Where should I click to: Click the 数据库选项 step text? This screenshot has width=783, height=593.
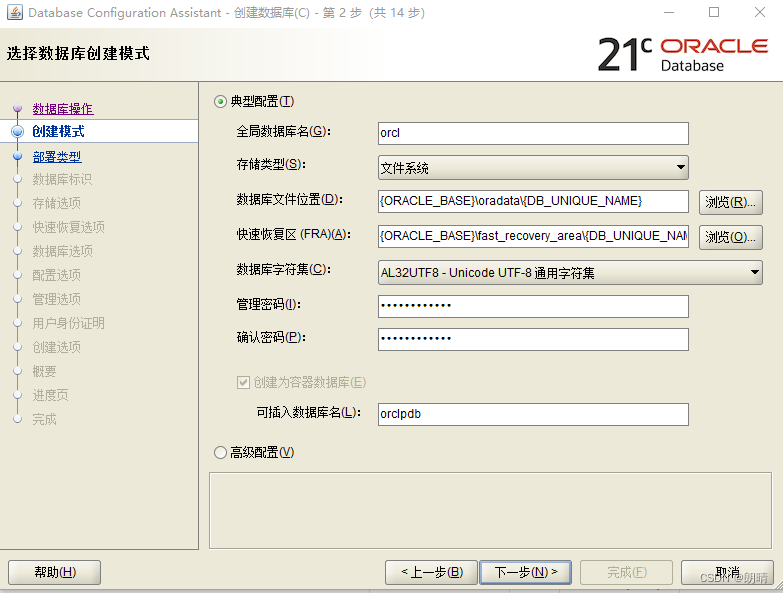(62, 251)
